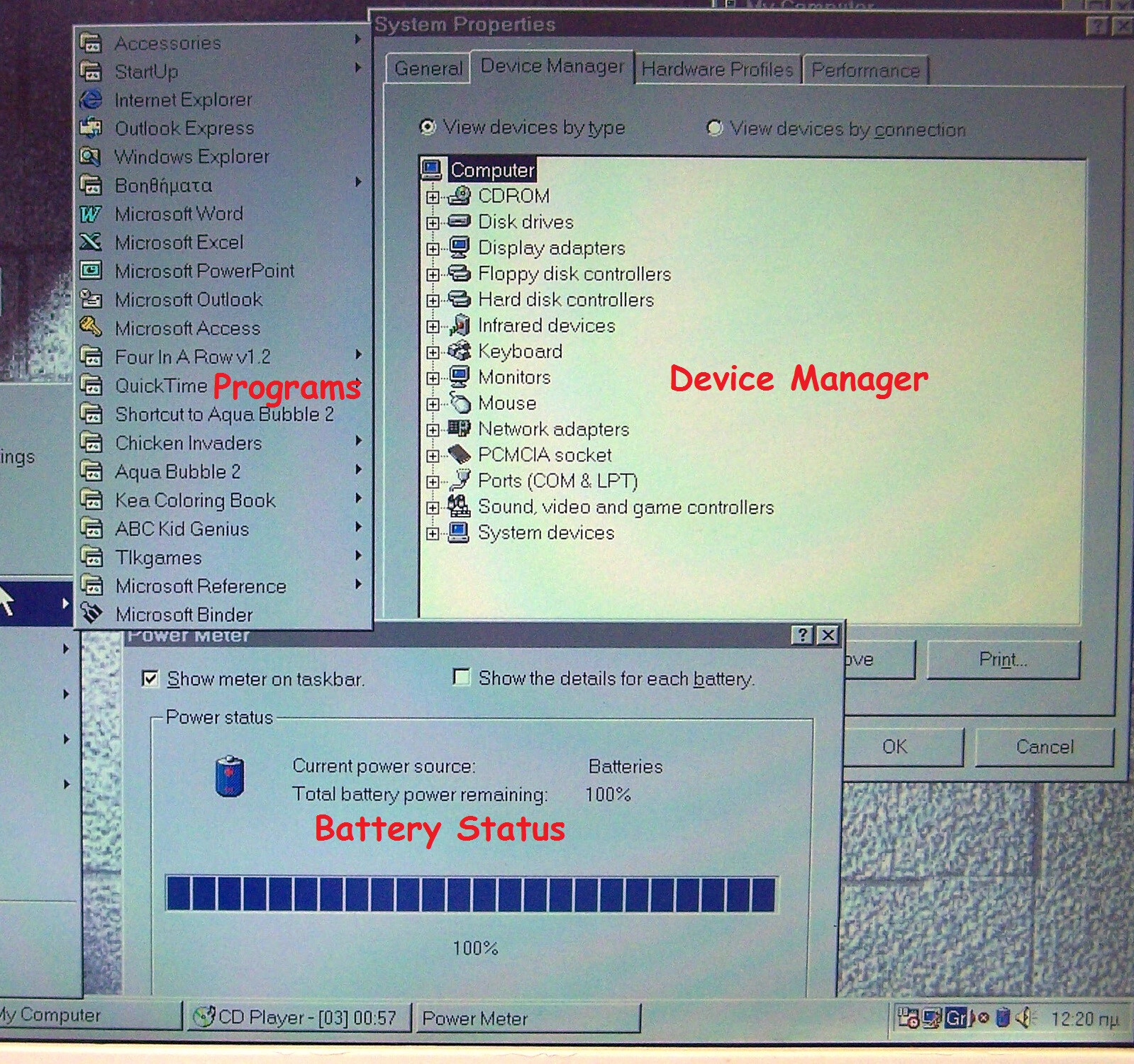The image size is (1134, 1064).
Task: Open the StartUp submenu
Action: coord(223,71)
